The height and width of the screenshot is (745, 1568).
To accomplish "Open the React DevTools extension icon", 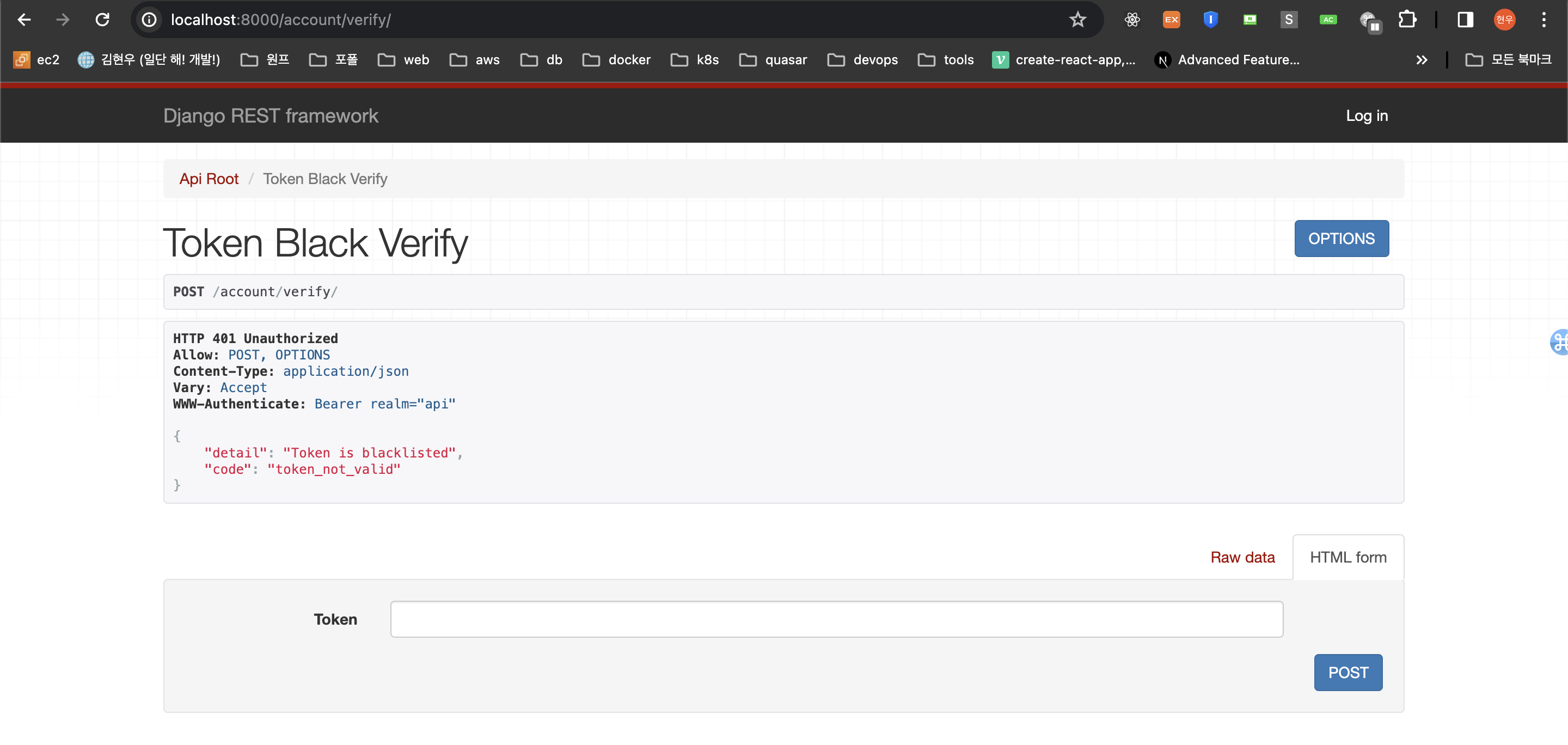I will pos(1132,20).
